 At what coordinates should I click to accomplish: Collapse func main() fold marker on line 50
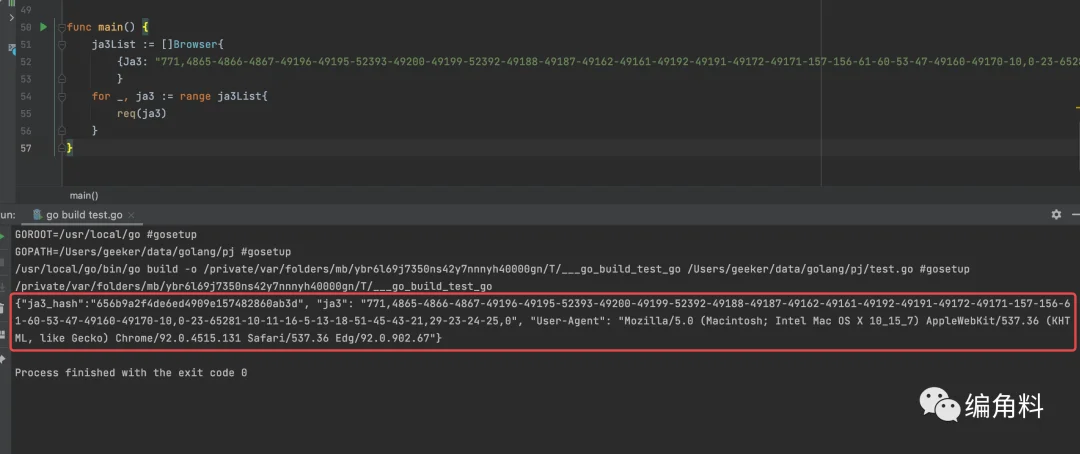tap(62, 28)
